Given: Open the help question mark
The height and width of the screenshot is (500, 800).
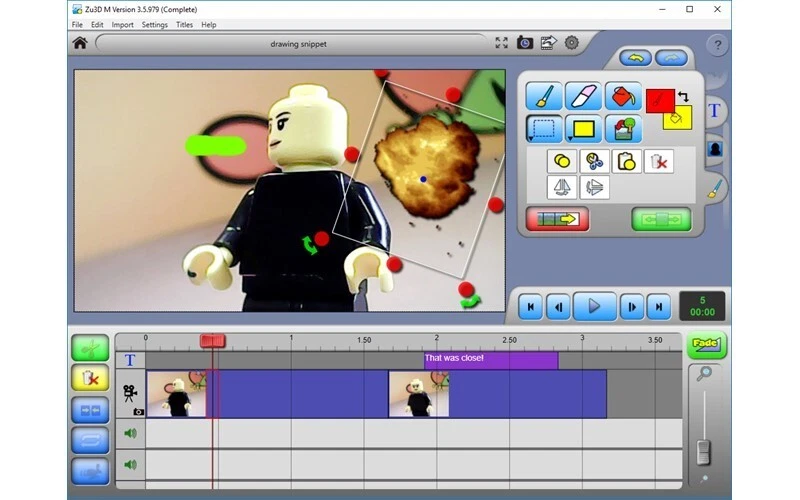Looking at the screenshot, I should 717,45.
